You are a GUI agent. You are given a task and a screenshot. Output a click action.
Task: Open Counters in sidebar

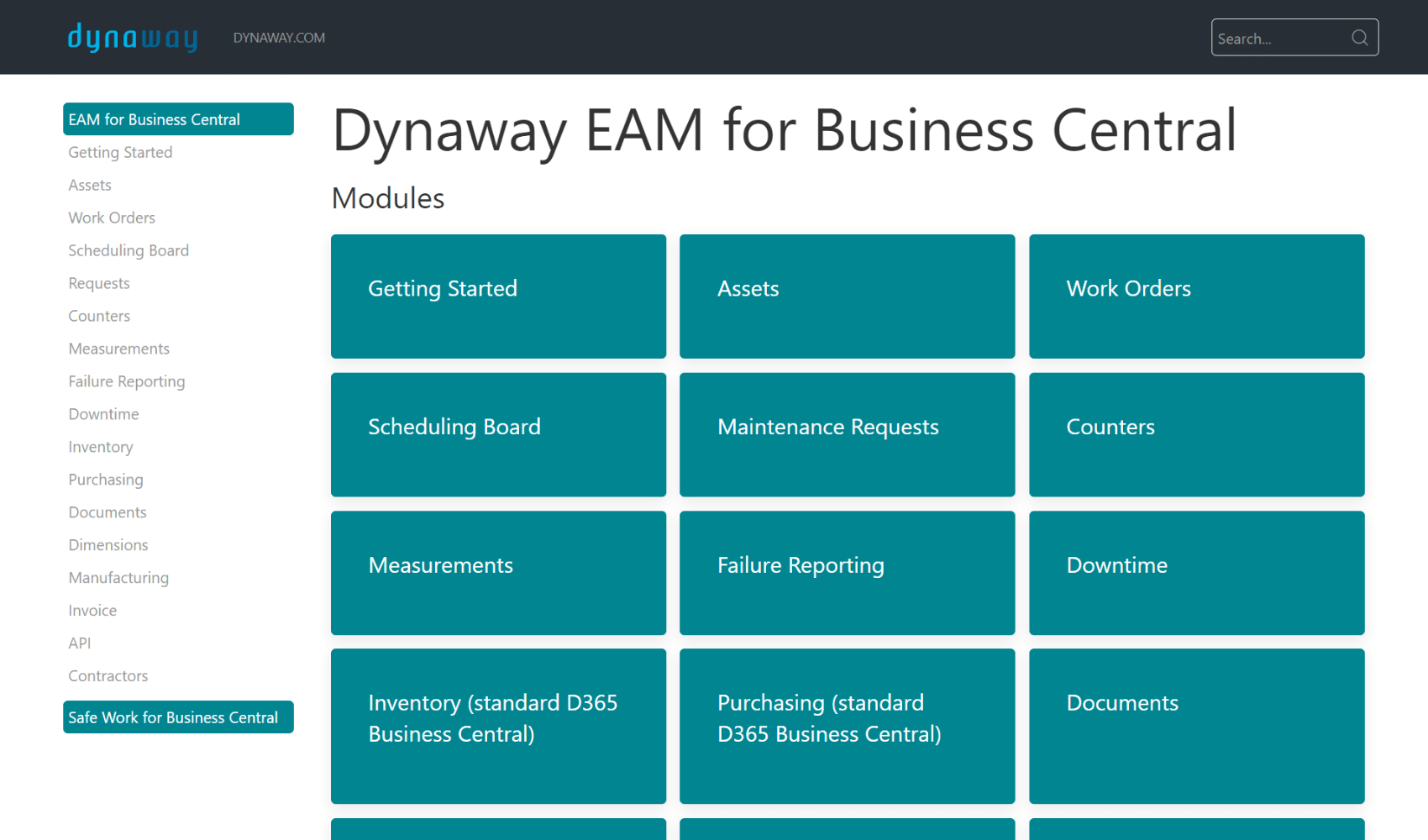(99, 316)
